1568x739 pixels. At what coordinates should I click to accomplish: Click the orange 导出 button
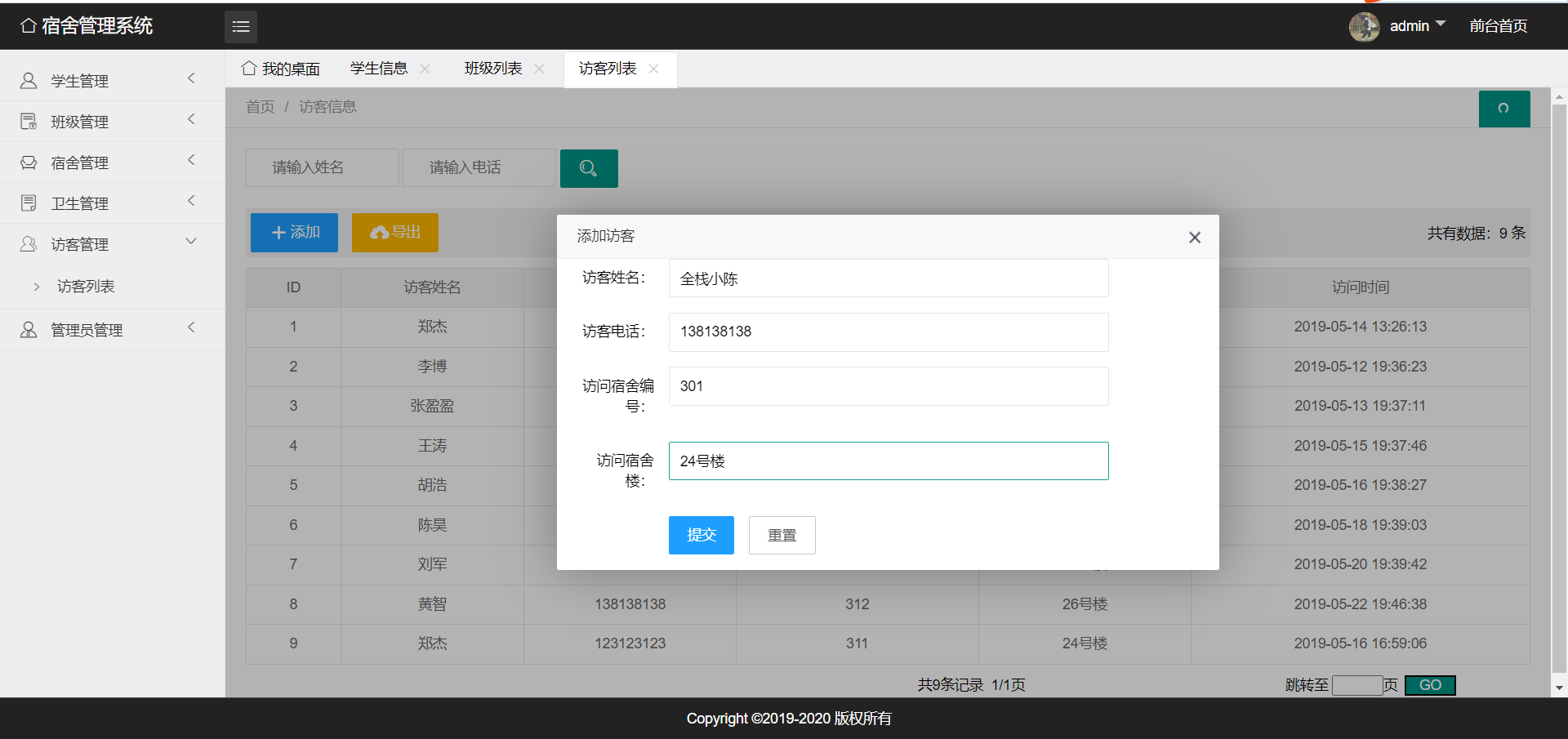pyautogui.click(x=395, y=233)
